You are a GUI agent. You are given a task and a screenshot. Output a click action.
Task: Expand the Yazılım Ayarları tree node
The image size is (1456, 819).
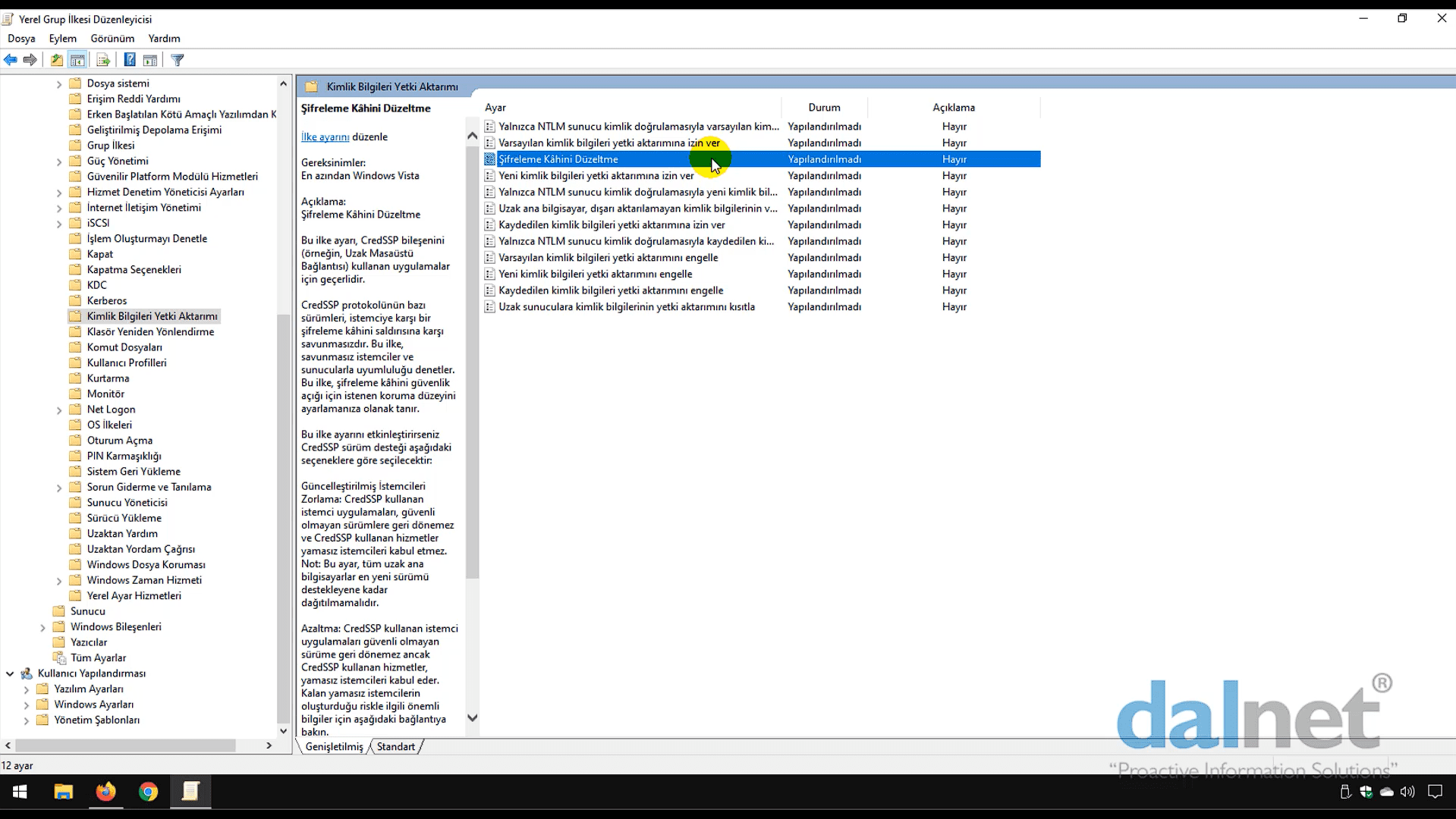click(x=27, y=689)
